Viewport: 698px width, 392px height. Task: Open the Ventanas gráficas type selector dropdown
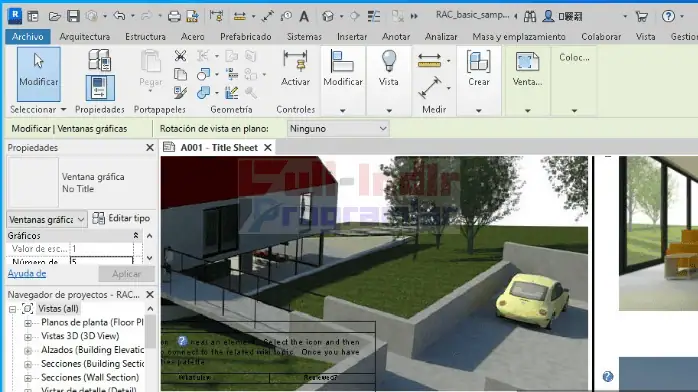47,219
